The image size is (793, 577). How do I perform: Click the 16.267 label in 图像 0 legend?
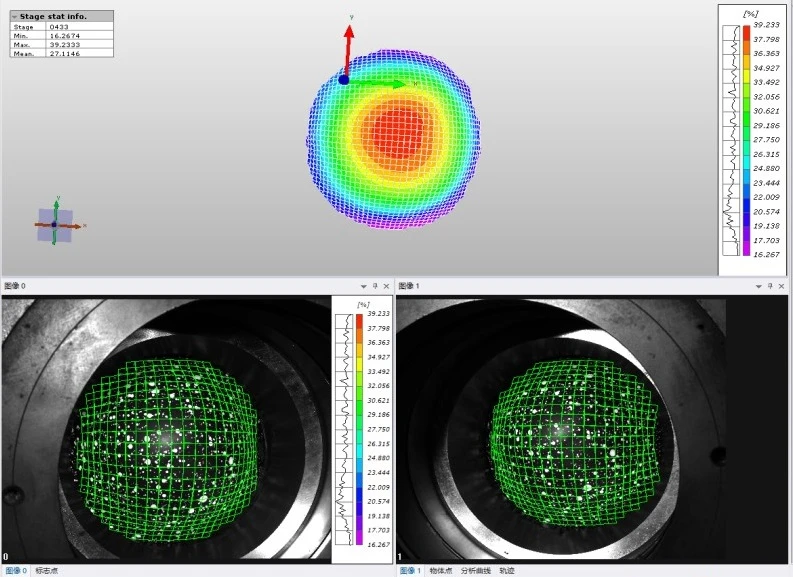[x=378, y=545]
